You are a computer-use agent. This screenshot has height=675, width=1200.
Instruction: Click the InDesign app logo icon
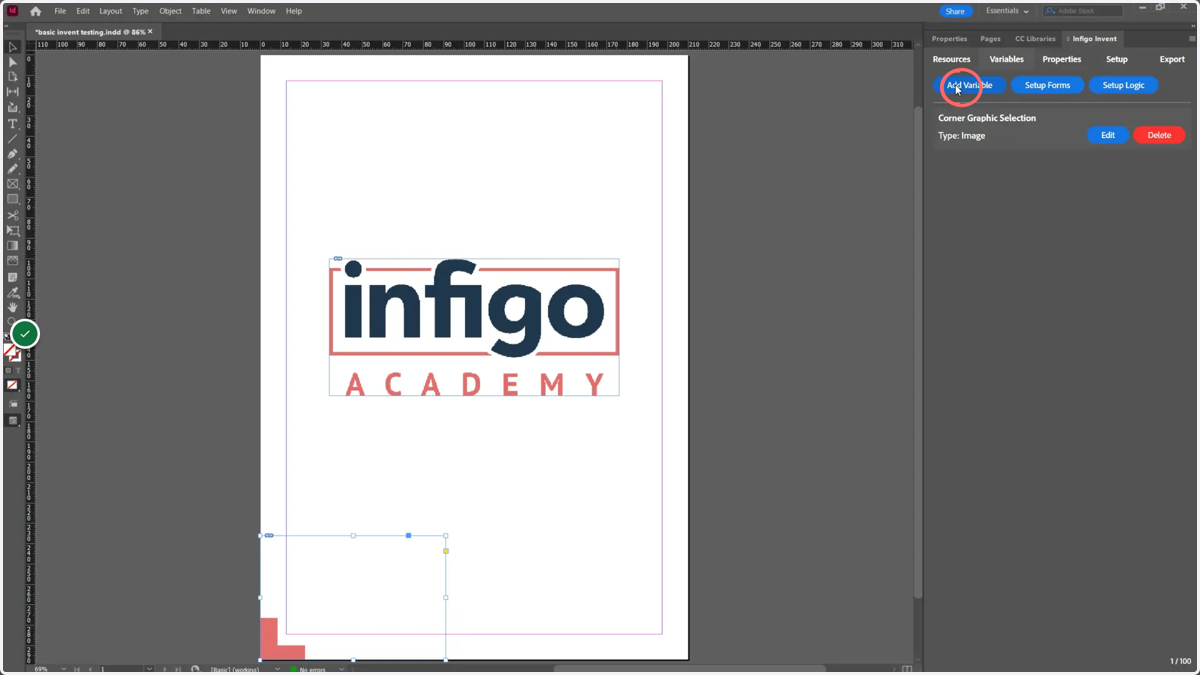tap(13, 11)
